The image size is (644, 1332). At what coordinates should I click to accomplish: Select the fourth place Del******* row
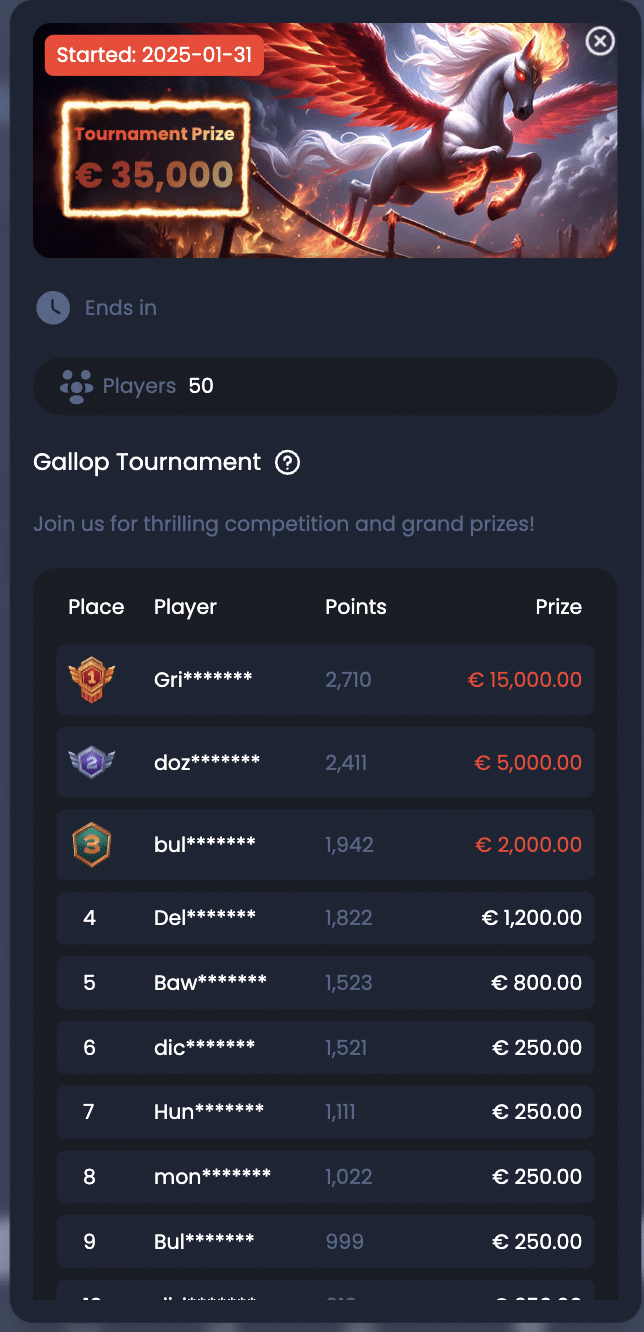[x=325, y=918]
